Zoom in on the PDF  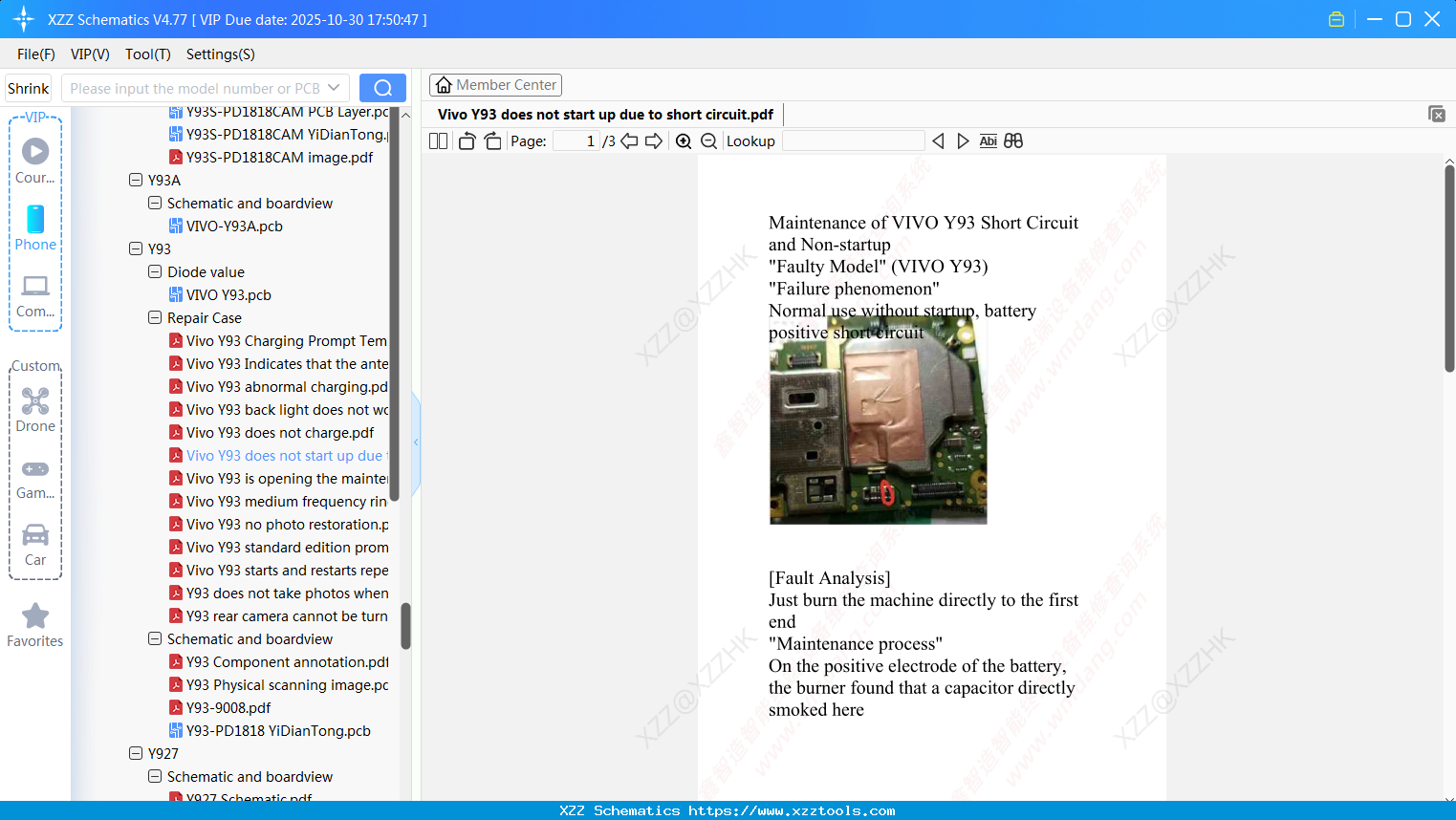684,141
